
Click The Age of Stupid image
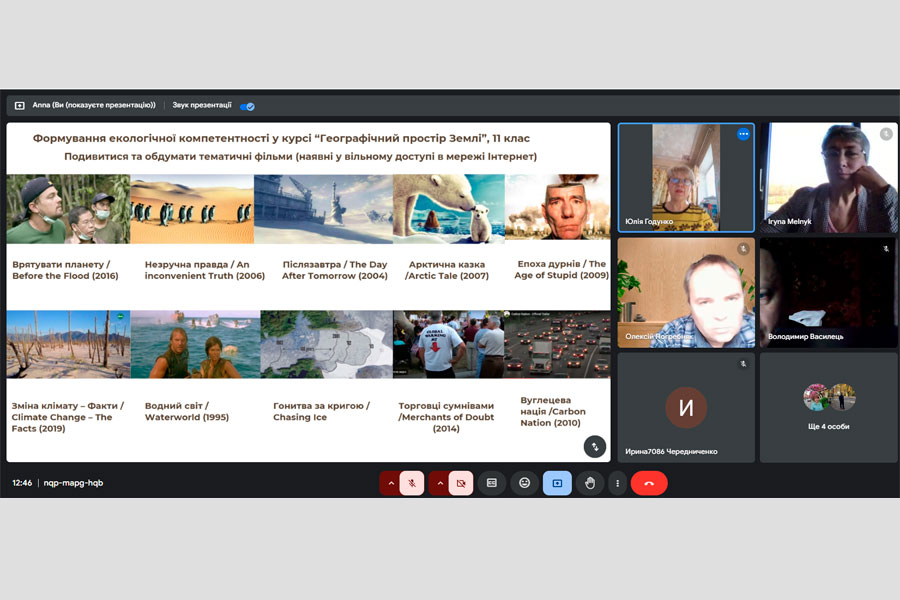[x=557, y=207]
